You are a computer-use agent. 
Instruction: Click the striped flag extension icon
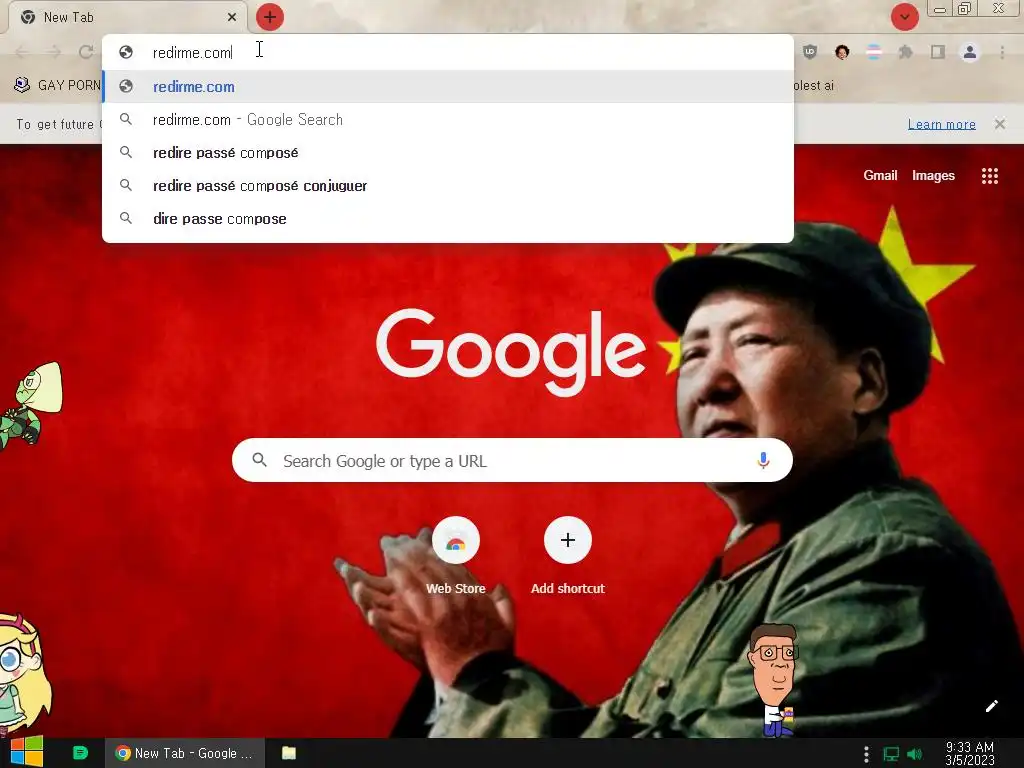[x=873, y=52]
